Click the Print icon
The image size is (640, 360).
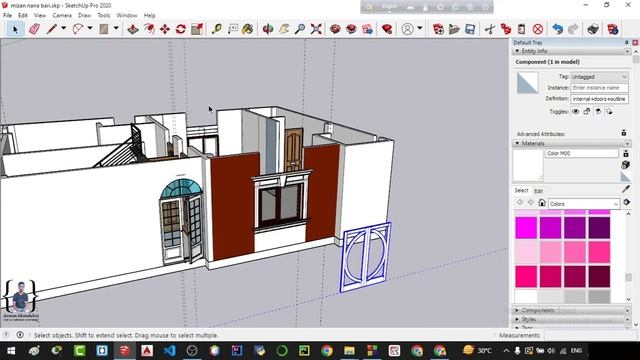pos(593,29)
